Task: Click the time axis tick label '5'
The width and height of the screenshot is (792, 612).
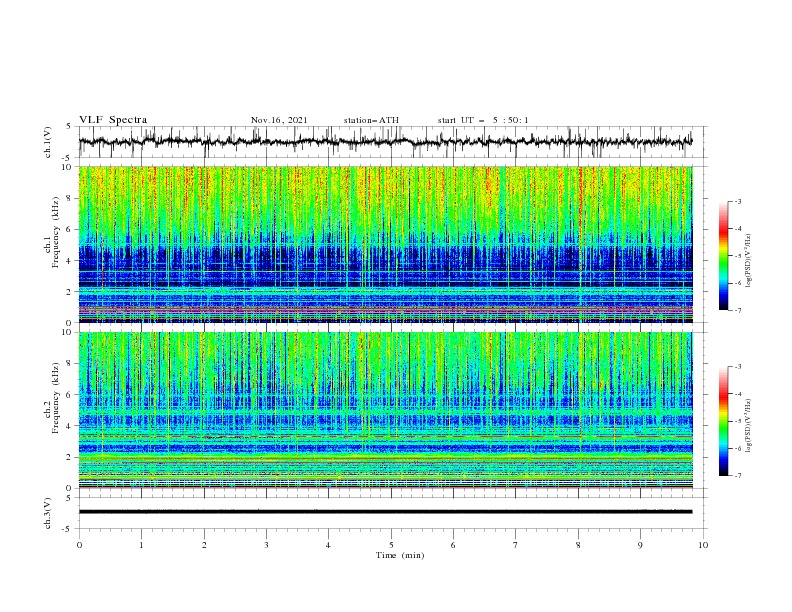Action: 391,545
